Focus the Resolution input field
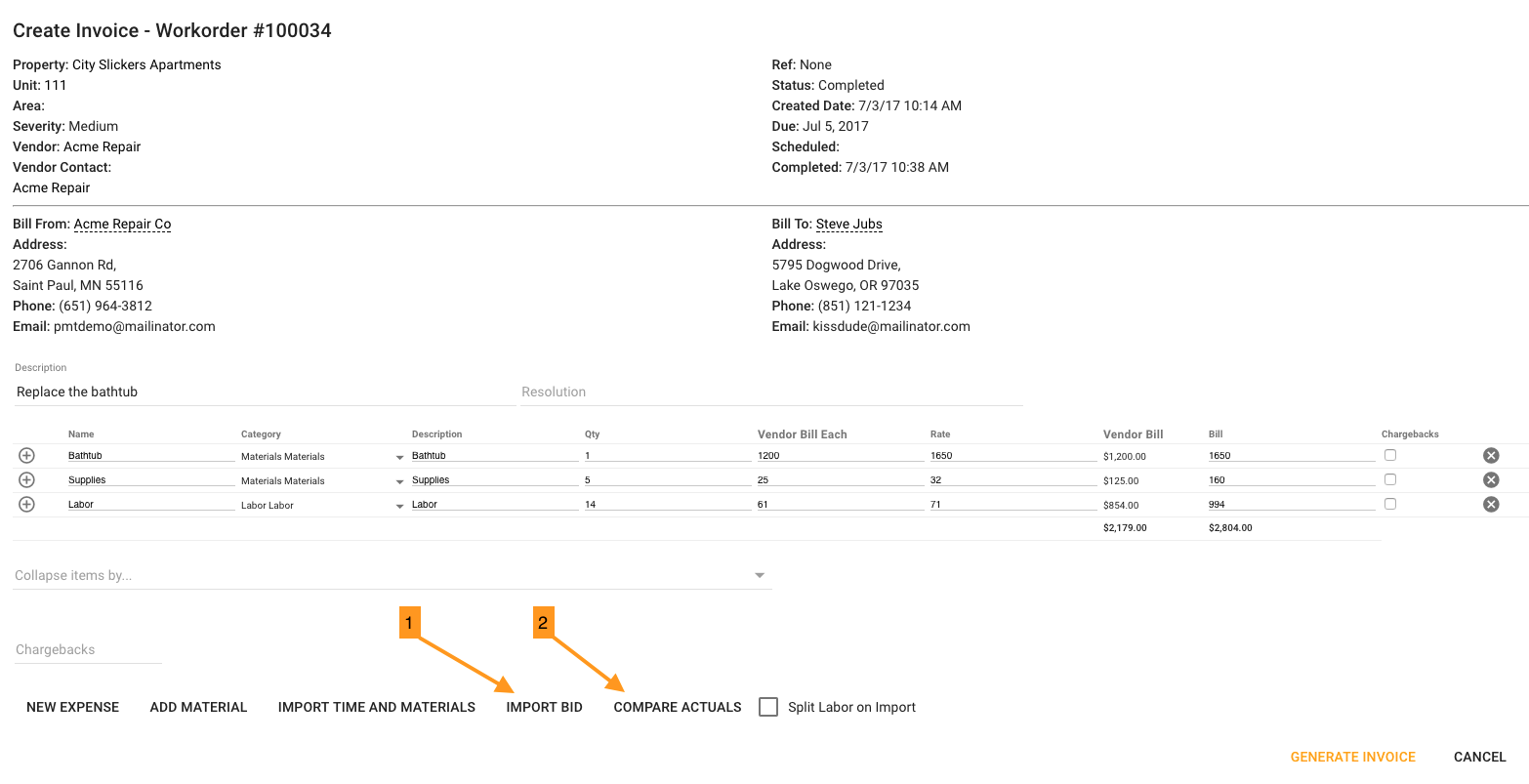1529x784 pixels. (x=771, y=392)
